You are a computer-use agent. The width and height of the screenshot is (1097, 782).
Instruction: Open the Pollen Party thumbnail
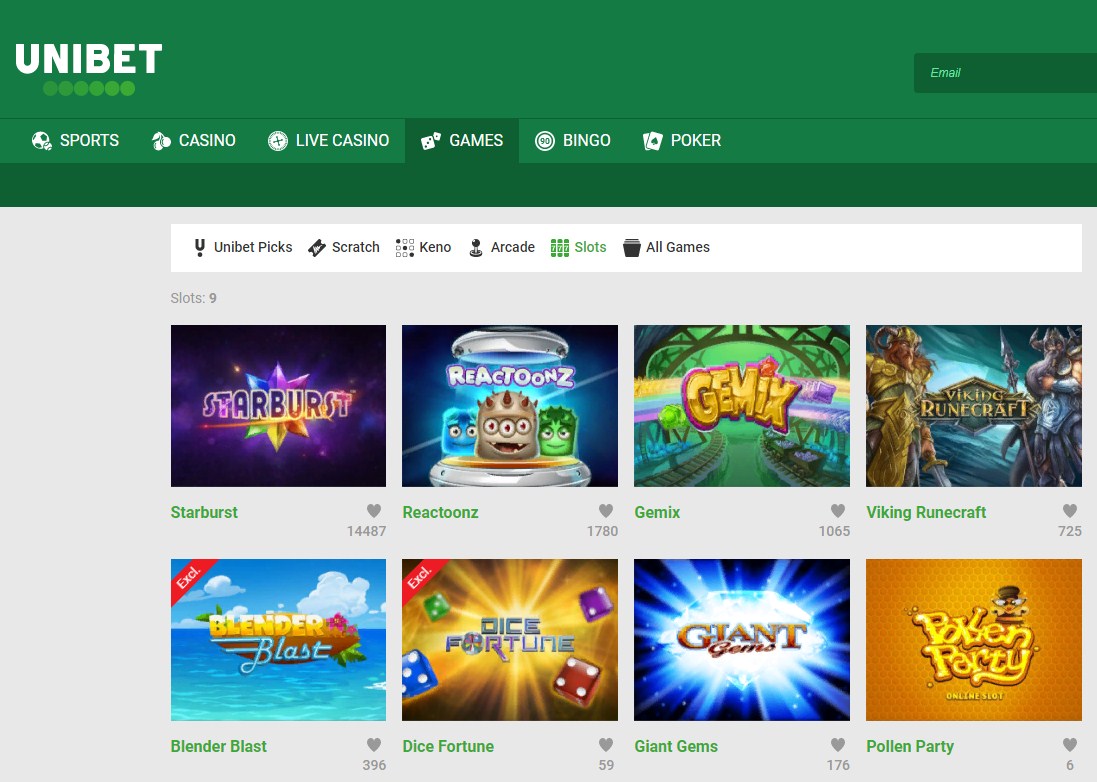coord(974,639)
